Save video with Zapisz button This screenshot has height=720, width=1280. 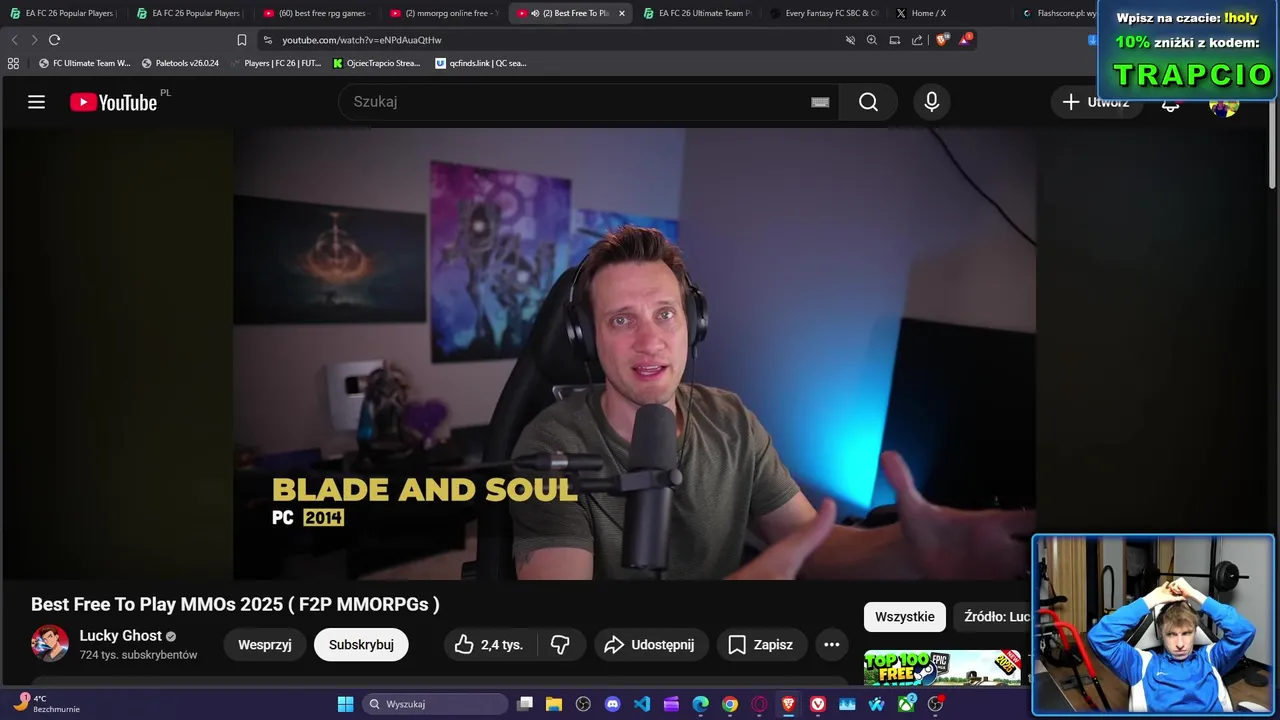pyautogui.click(x=761, y=645)
